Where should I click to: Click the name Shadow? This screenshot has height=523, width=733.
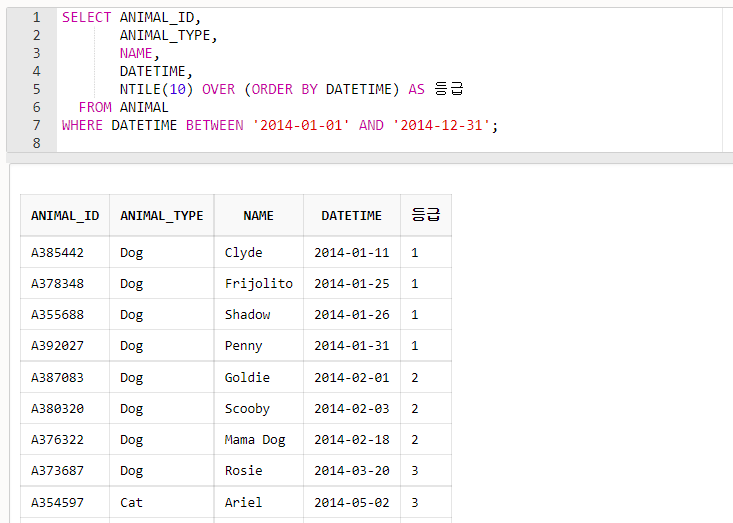click(248, 315)
